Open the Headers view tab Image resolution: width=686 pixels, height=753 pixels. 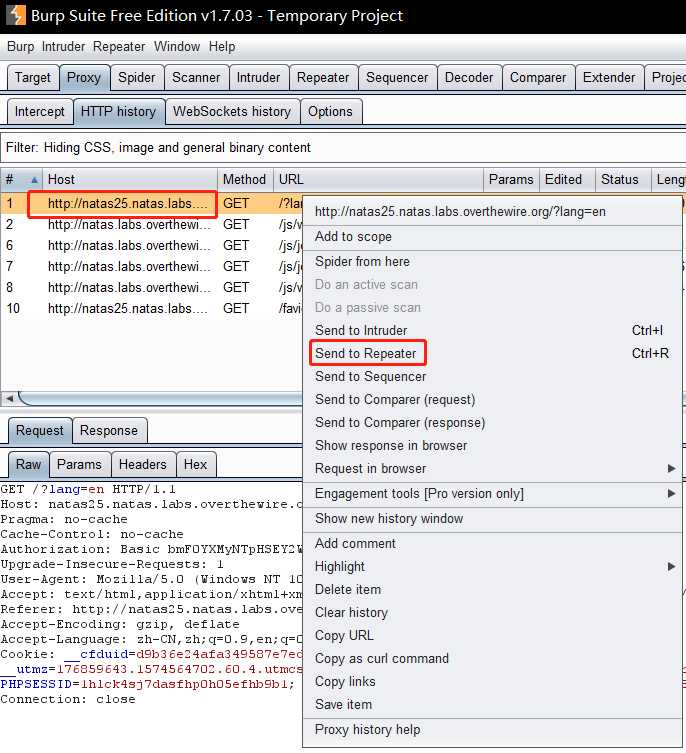143,465
